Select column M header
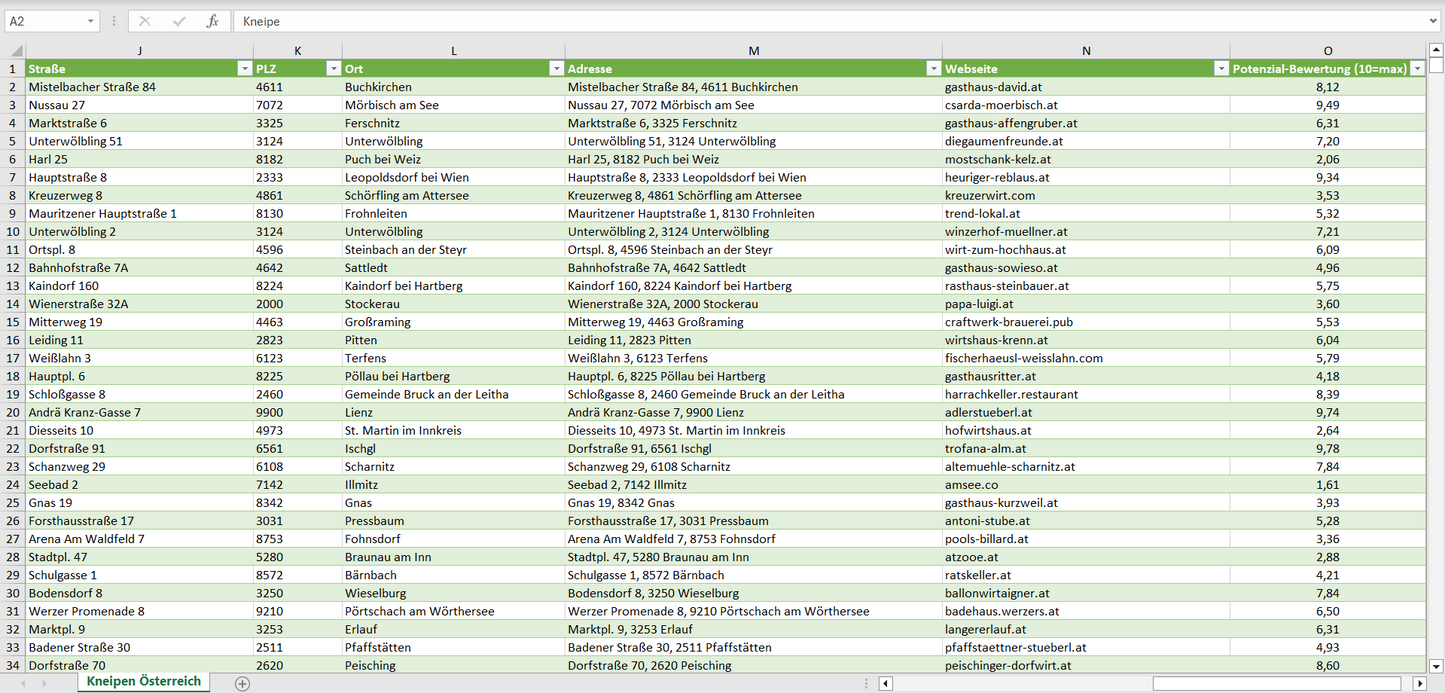The height and width of the screenshot is (693, 1445). click(753, 51)
